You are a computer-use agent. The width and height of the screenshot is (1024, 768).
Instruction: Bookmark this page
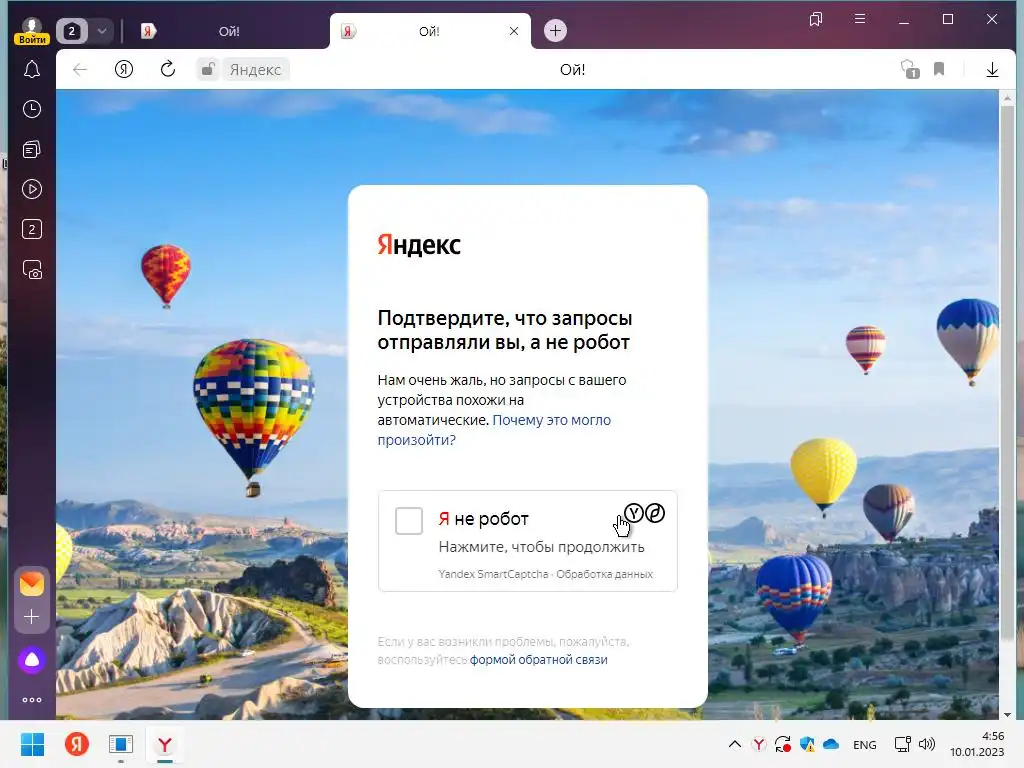tap(939, 69)
